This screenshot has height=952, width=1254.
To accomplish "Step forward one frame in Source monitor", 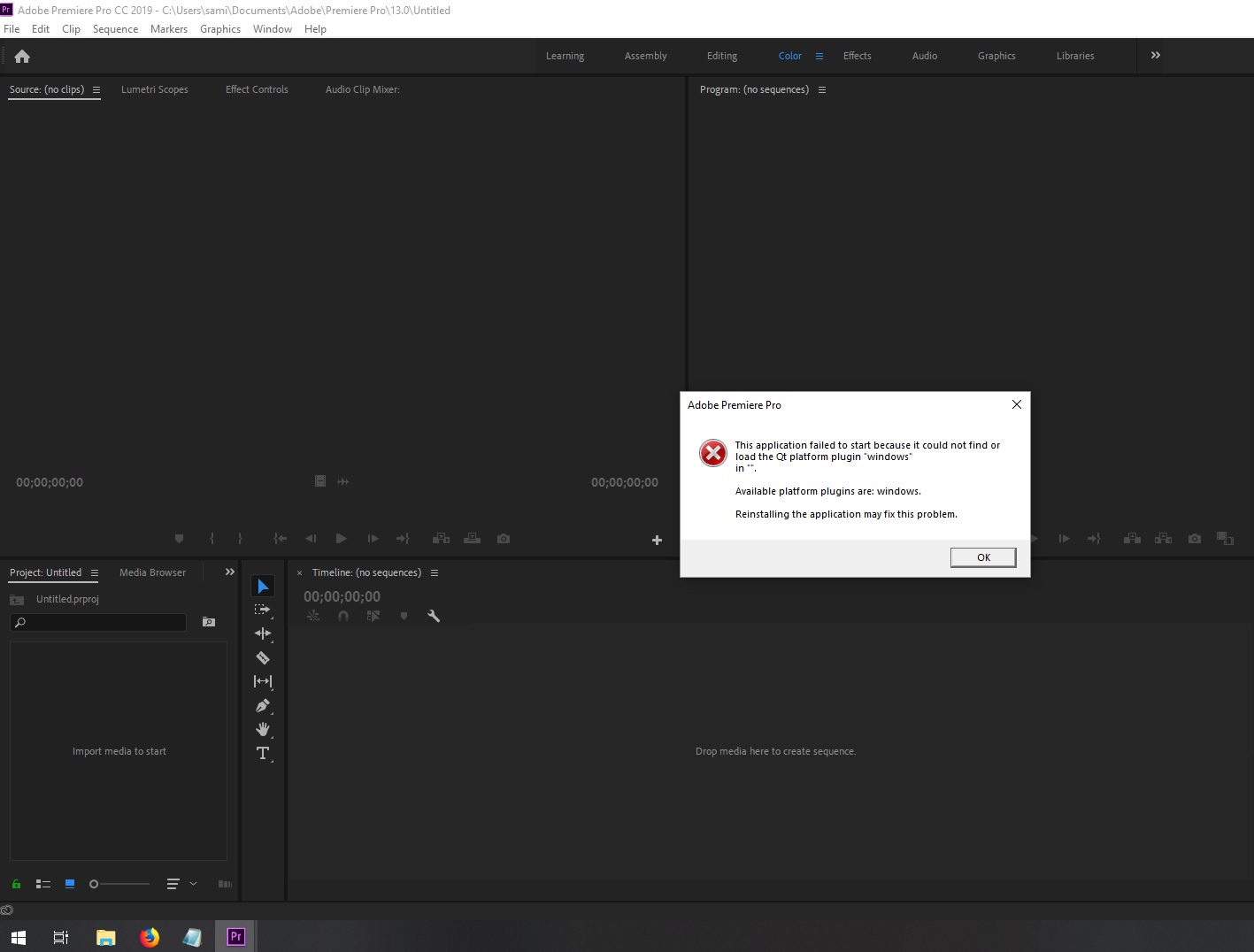I will (x=373, y=538).
